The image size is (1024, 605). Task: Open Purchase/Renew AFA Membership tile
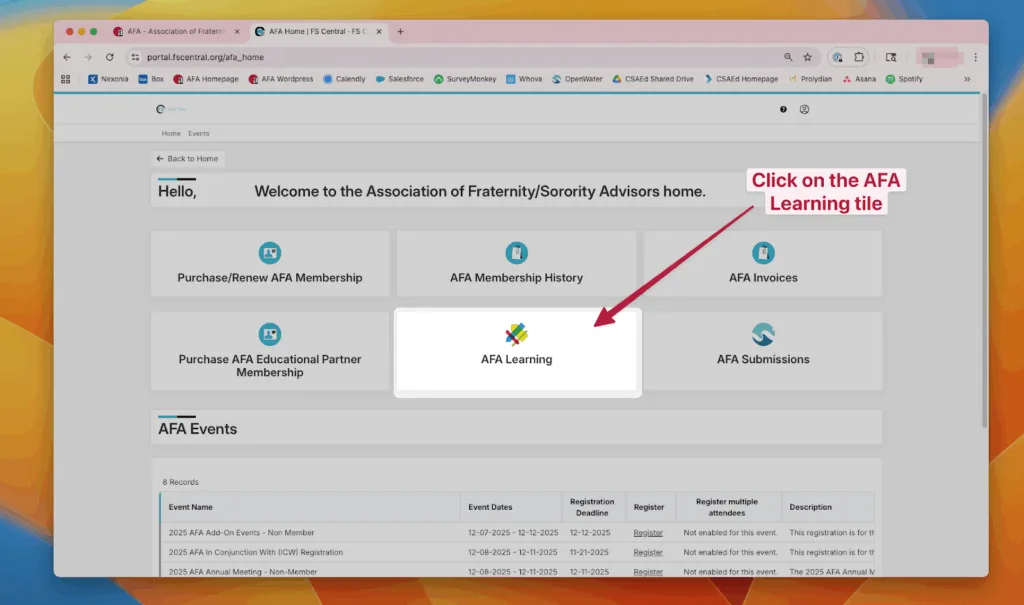(270, 263)
